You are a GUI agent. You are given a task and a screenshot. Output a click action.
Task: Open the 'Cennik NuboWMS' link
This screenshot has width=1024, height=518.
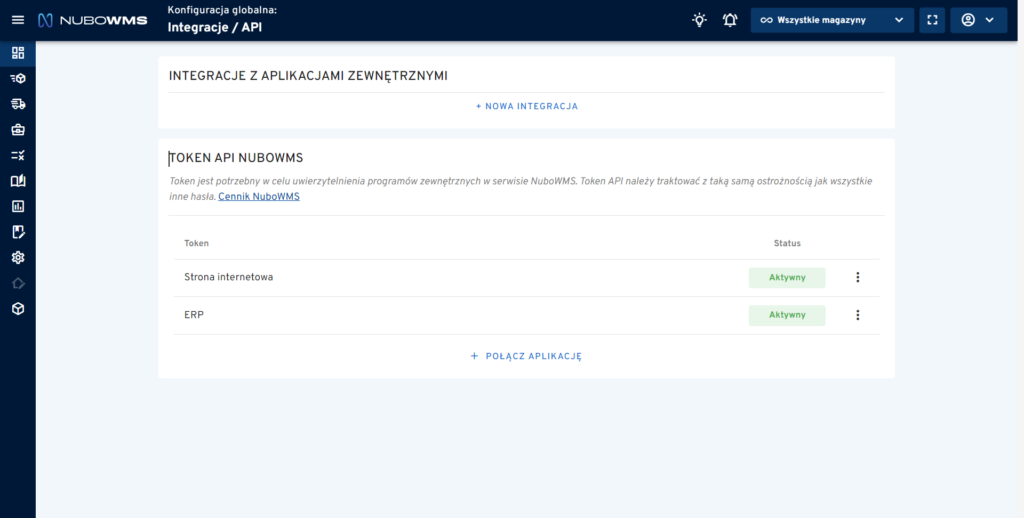[259, 197]
